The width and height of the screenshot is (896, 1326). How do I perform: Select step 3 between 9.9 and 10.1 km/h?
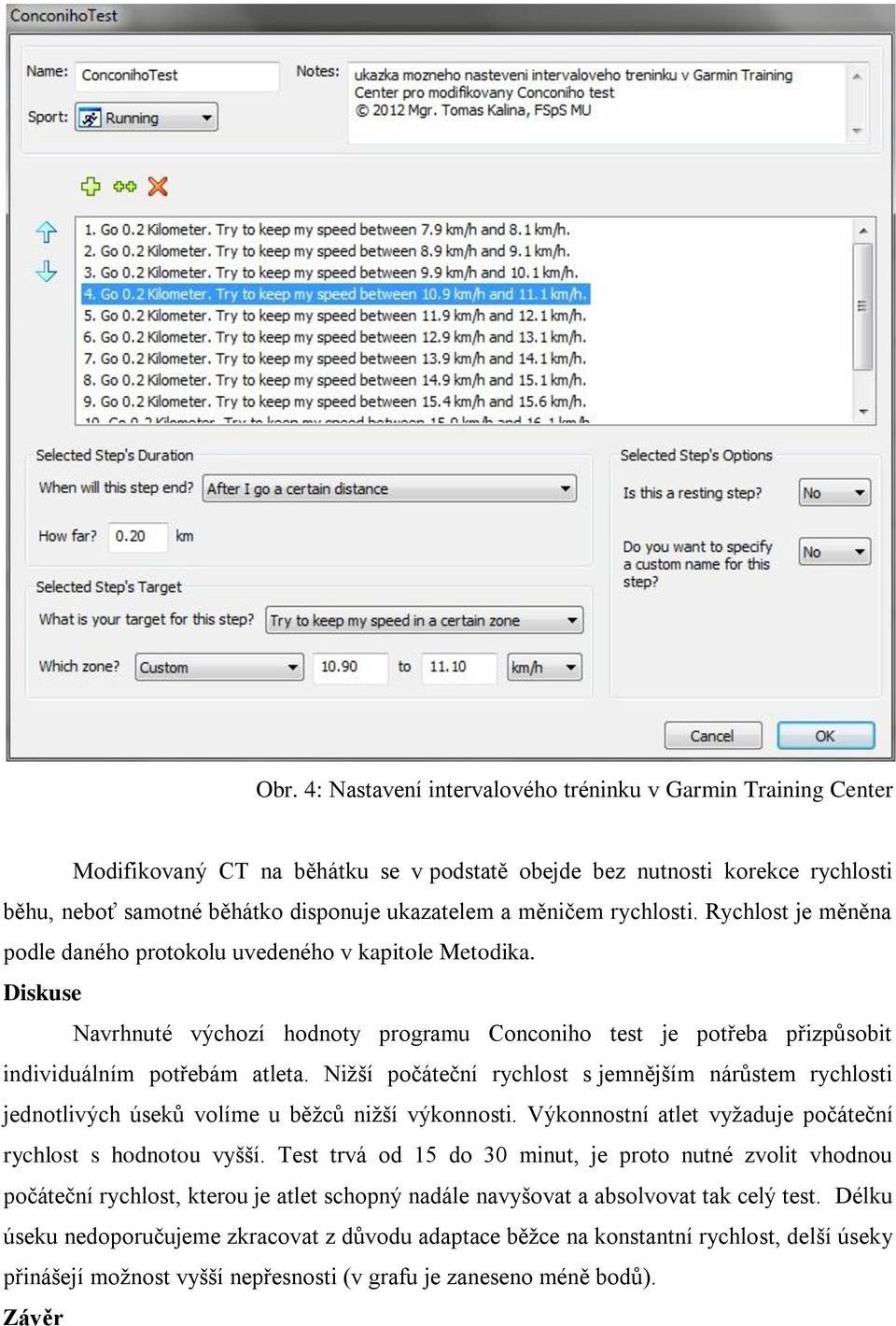331,273
